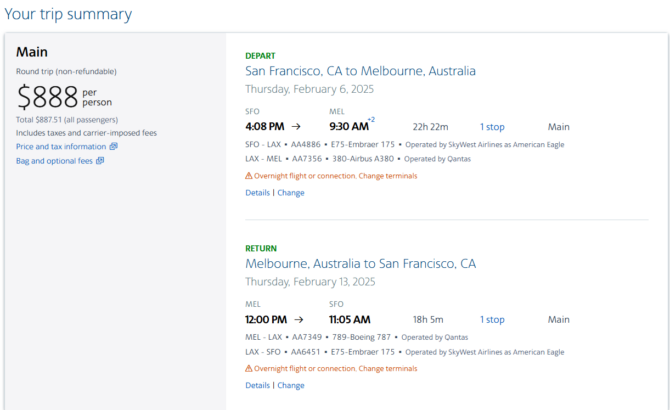Click the departing overnight flight warning text
This screenshot has width=670, height=410.
tap(335, 176)
